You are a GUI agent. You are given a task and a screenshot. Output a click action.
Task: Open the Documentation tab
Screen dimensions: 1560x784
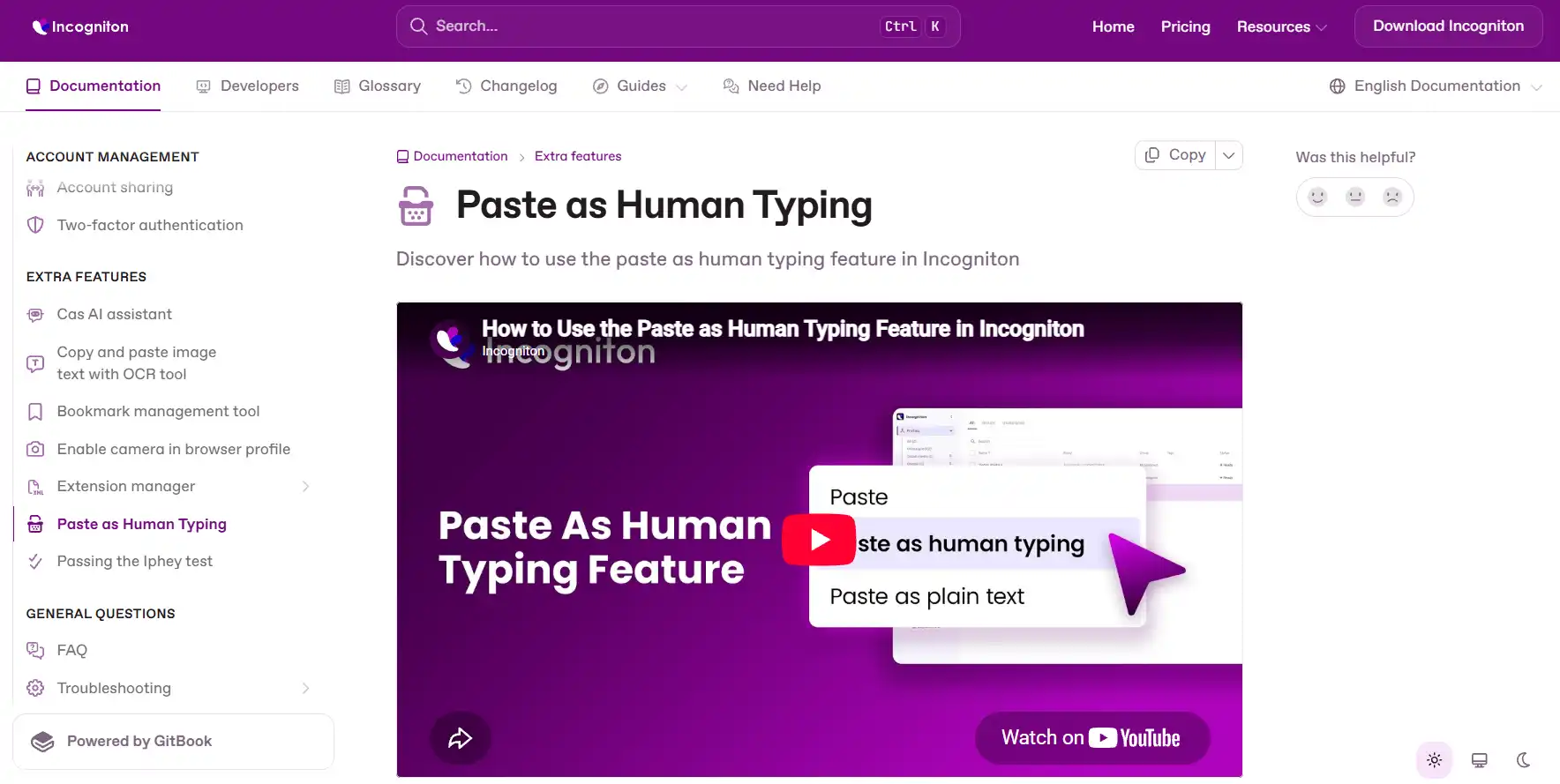tap(94, 86)
